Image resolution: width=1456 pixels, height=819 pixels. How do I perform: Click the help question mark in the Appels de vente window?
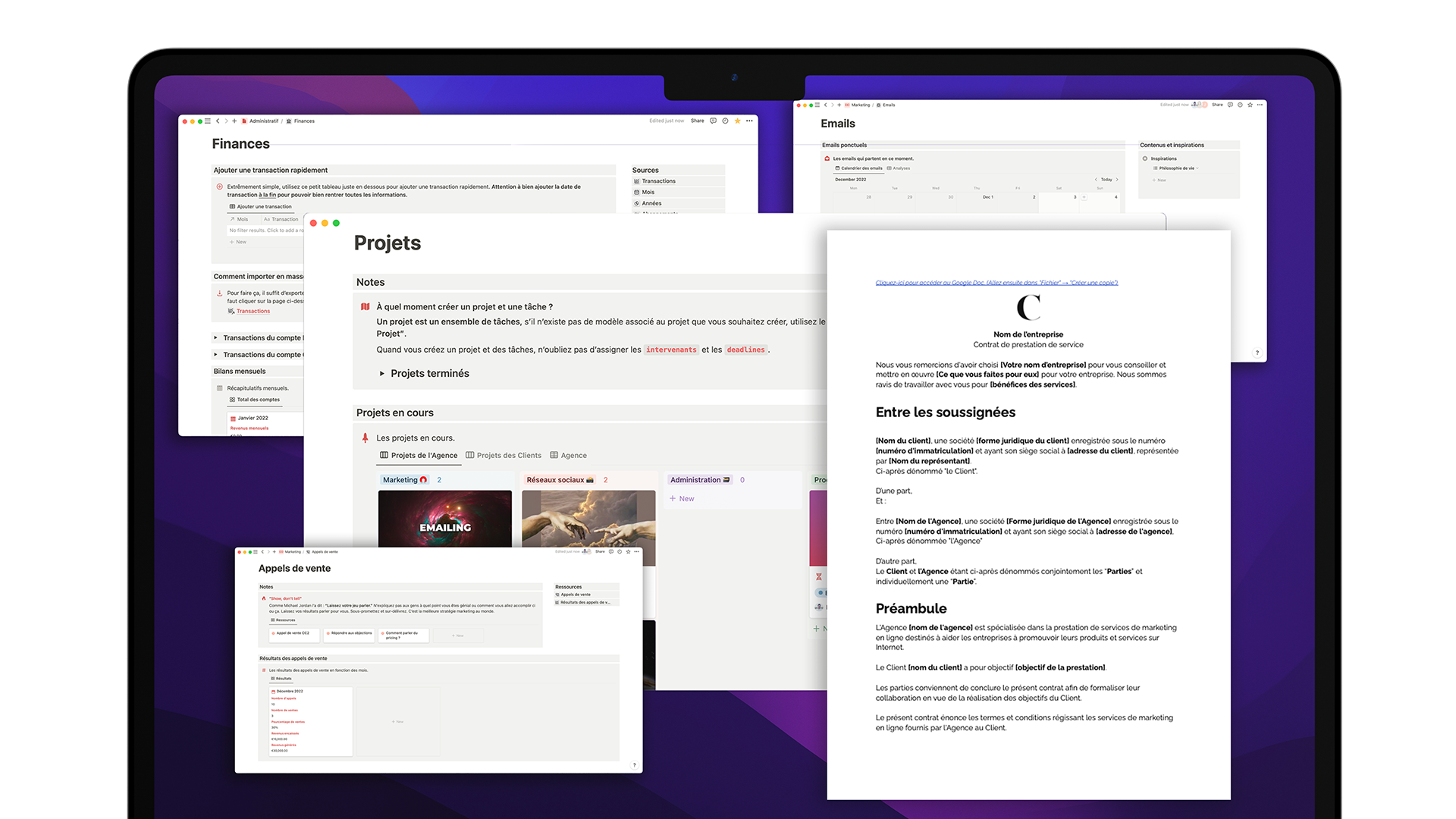[634, 764]
